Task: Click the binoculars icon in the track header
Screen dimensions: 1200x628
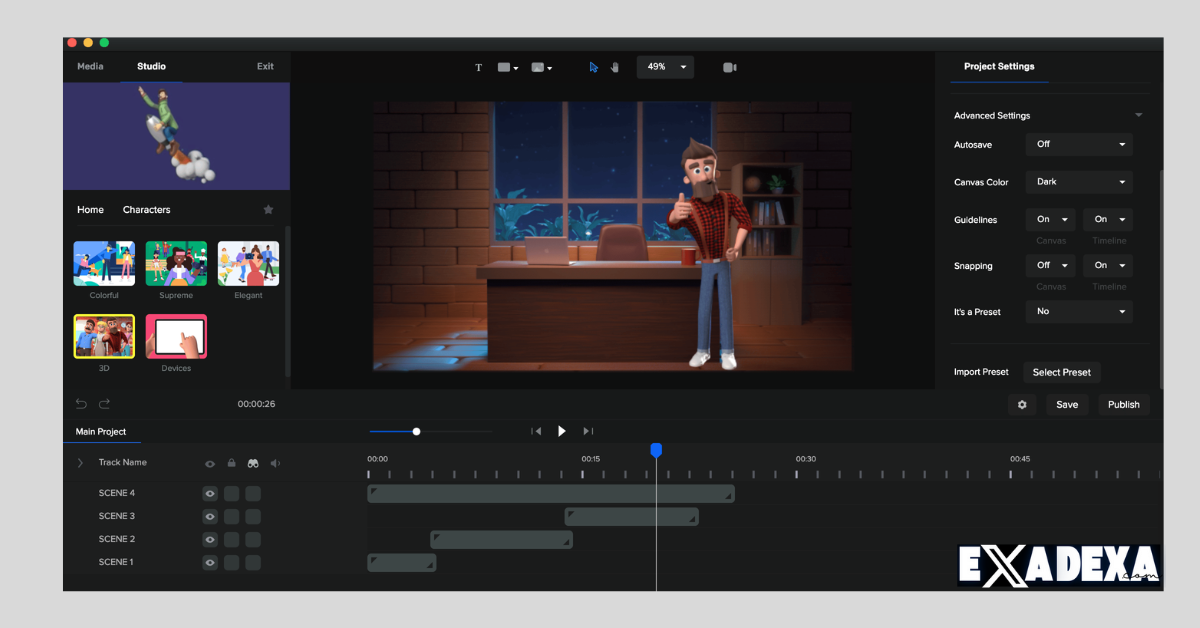Action: click(253, 463)
